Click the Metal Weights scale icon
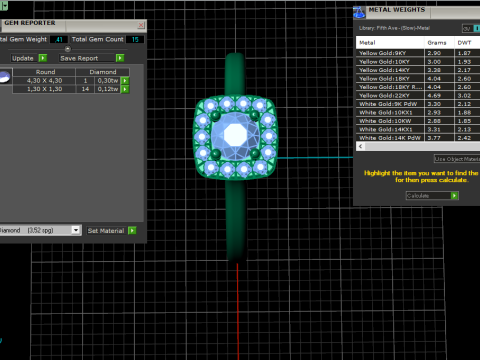Viewport: 480px width, 360px height. pyautogui.click(x=359, y=12)
